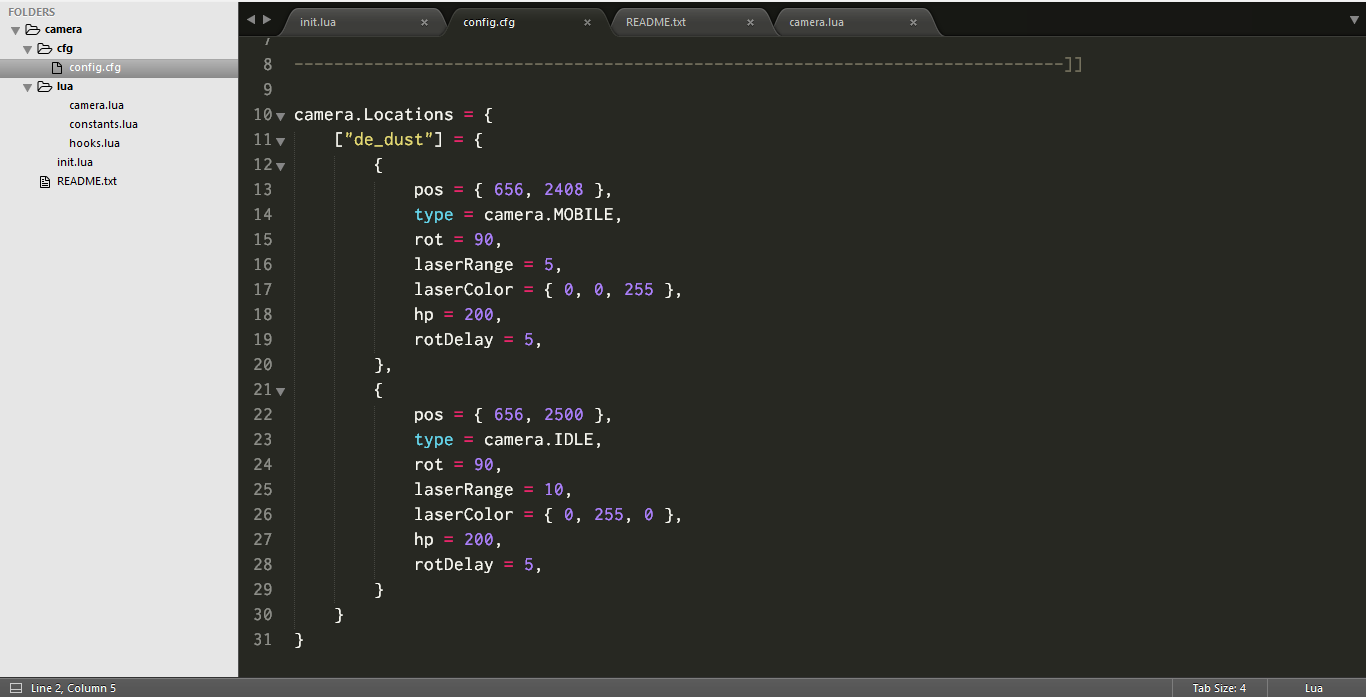Place cursor on "de_dust" string

[389, 139]
